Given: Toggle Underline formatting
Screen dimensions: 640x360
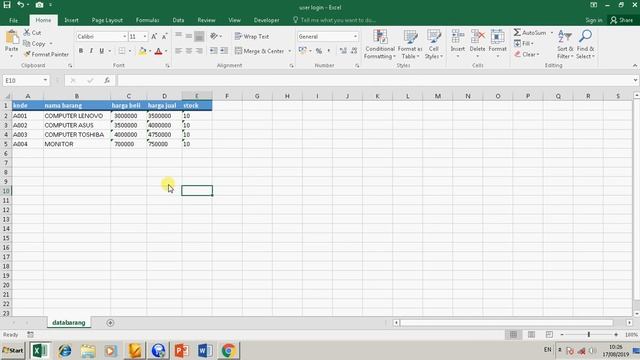Looking at the screenshot, I should pos(102,51).
